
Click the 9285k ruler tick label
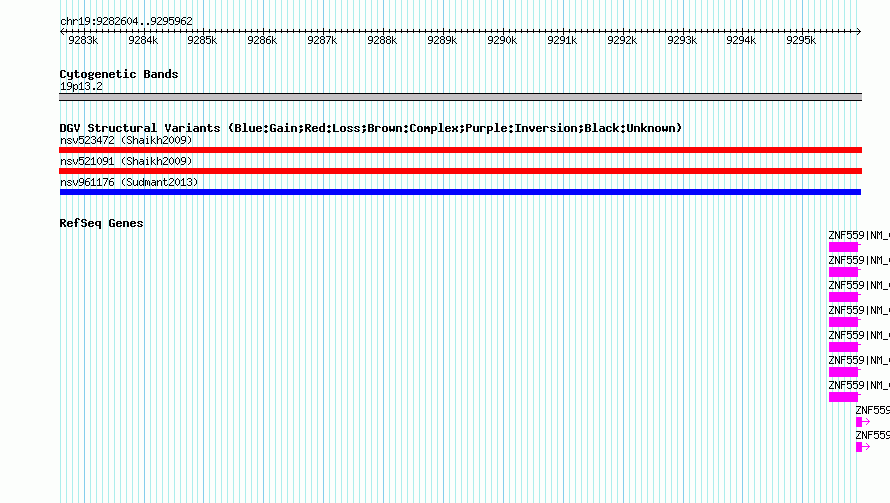[x=202, y=40]
